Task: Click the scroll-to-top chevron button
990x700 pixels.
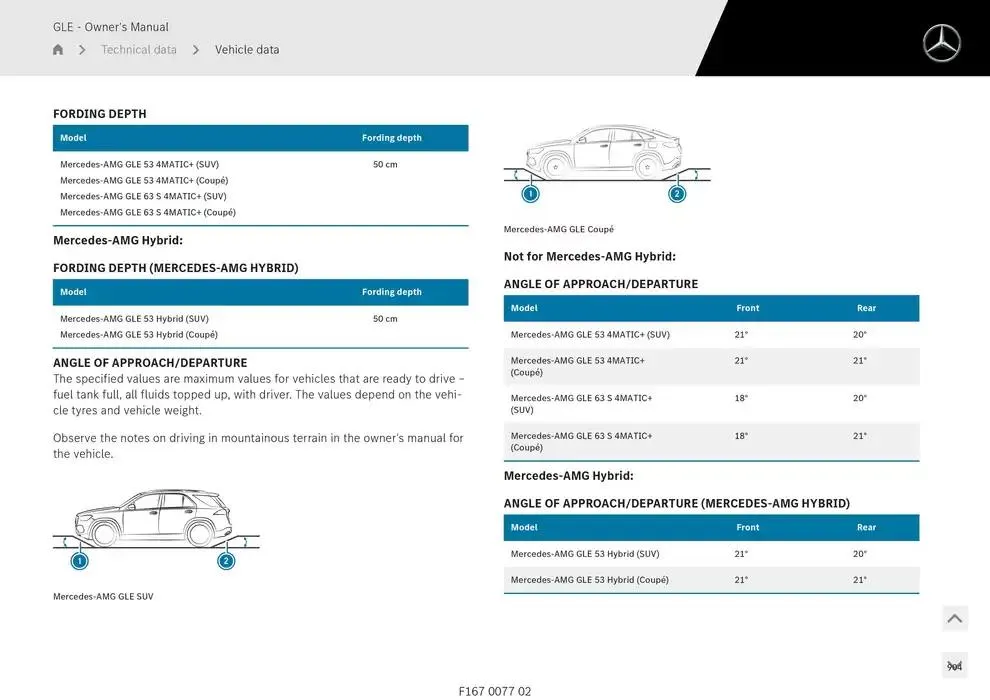Action: tap(954, 618)
